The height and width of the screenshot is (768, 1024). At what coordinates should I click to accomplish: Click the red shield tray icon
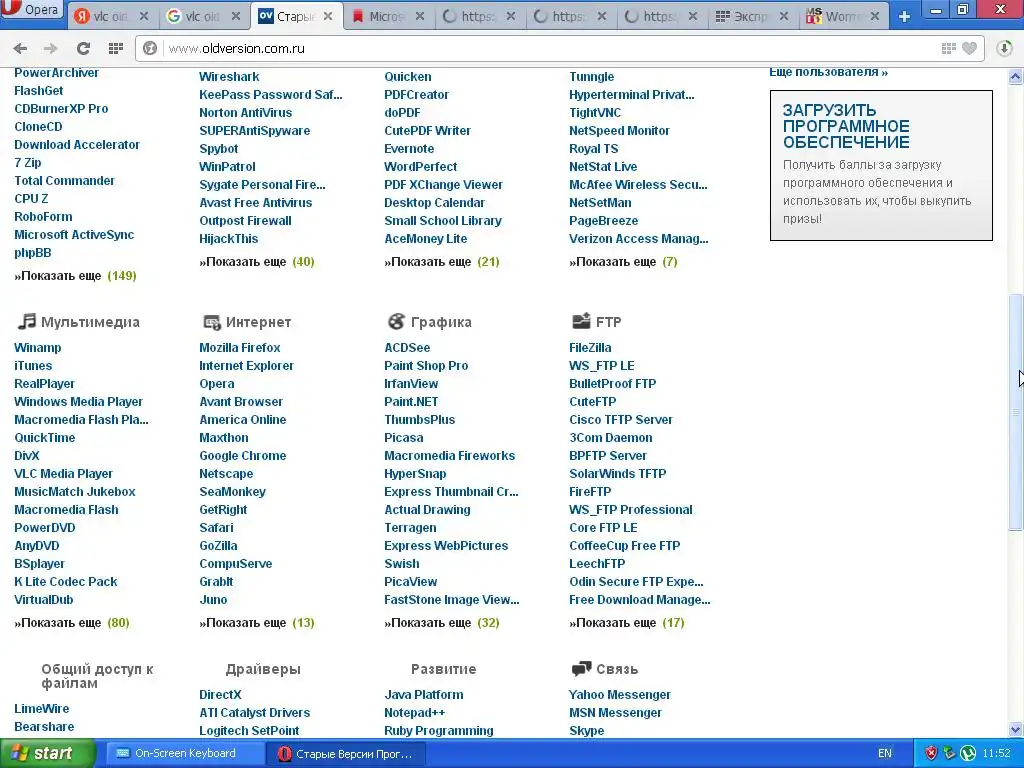click(x=931, y=753)
